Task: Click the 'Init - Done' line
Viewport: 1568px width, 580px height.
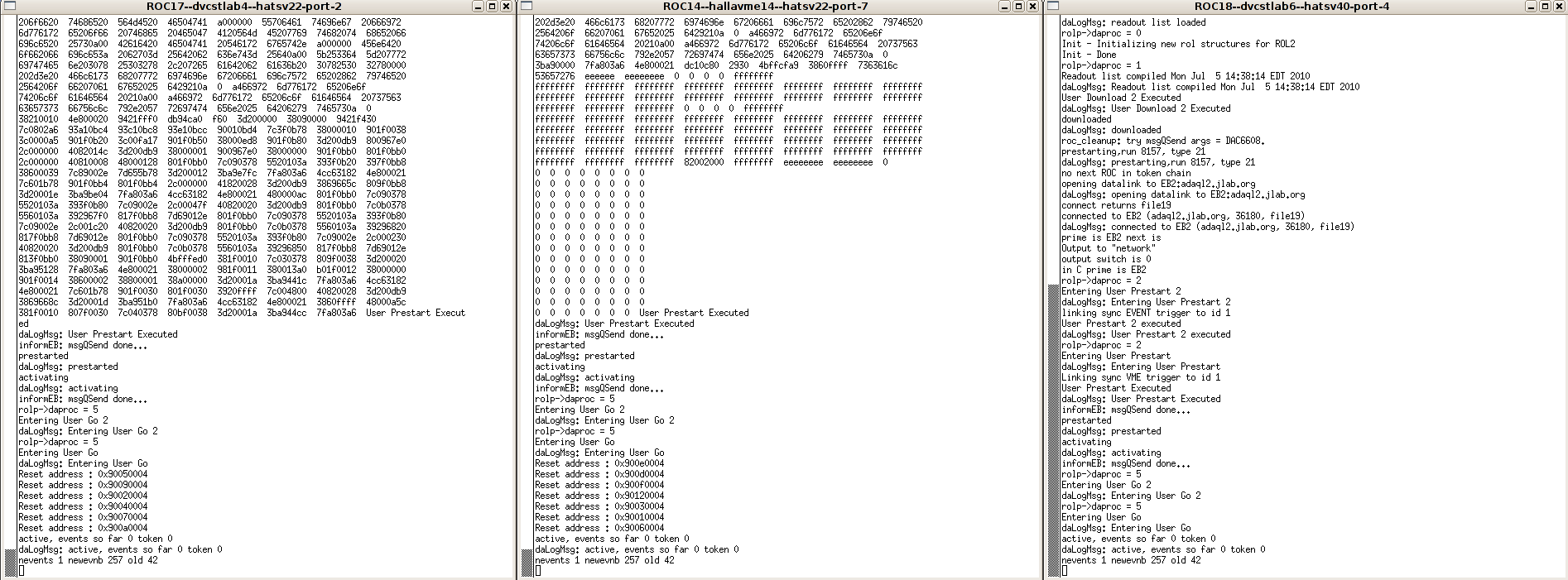Action: (x=1089, y=55)
